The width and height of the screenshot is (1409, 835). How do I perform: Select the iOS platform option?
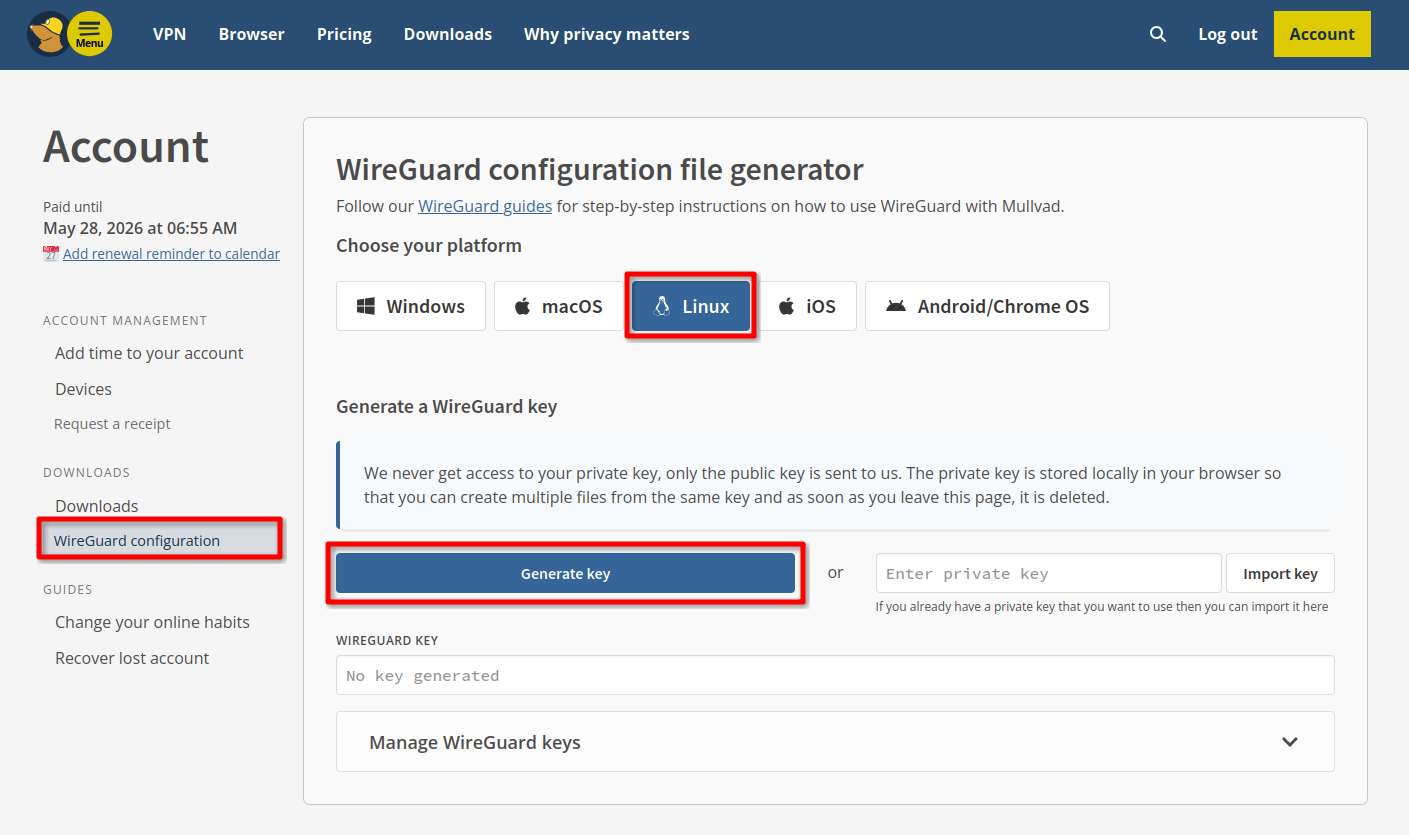(x=807, y=306)
